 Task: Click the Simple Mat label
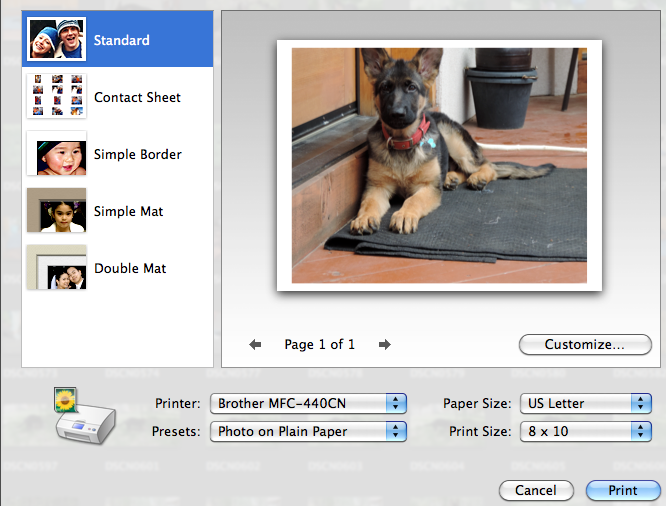coord(128,211)
